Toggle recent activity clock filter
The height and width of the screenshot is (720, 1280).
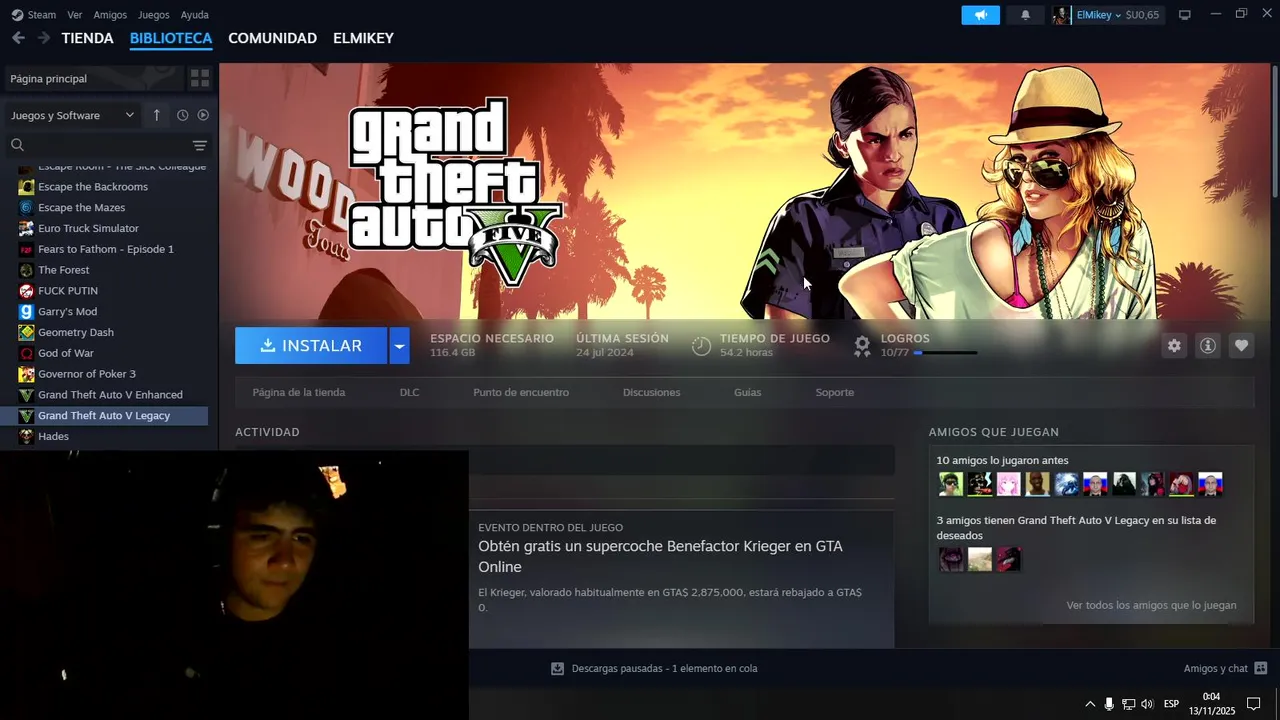[x=182, y=115]
